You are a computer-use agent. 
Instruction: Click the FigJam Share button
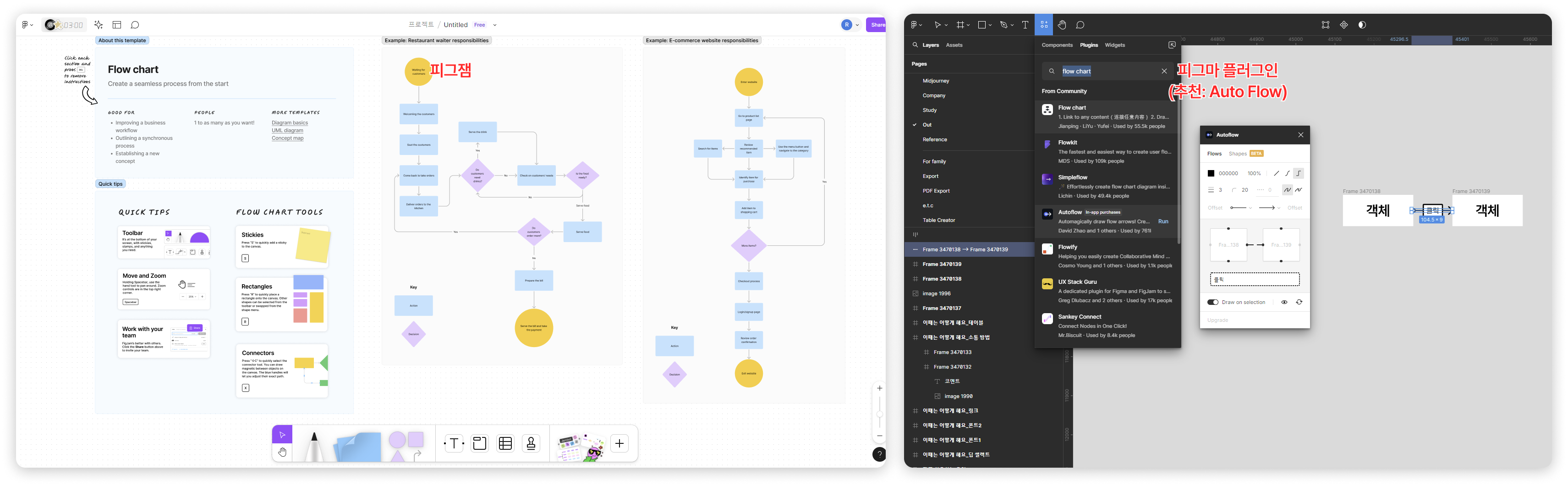pos(877,25)
